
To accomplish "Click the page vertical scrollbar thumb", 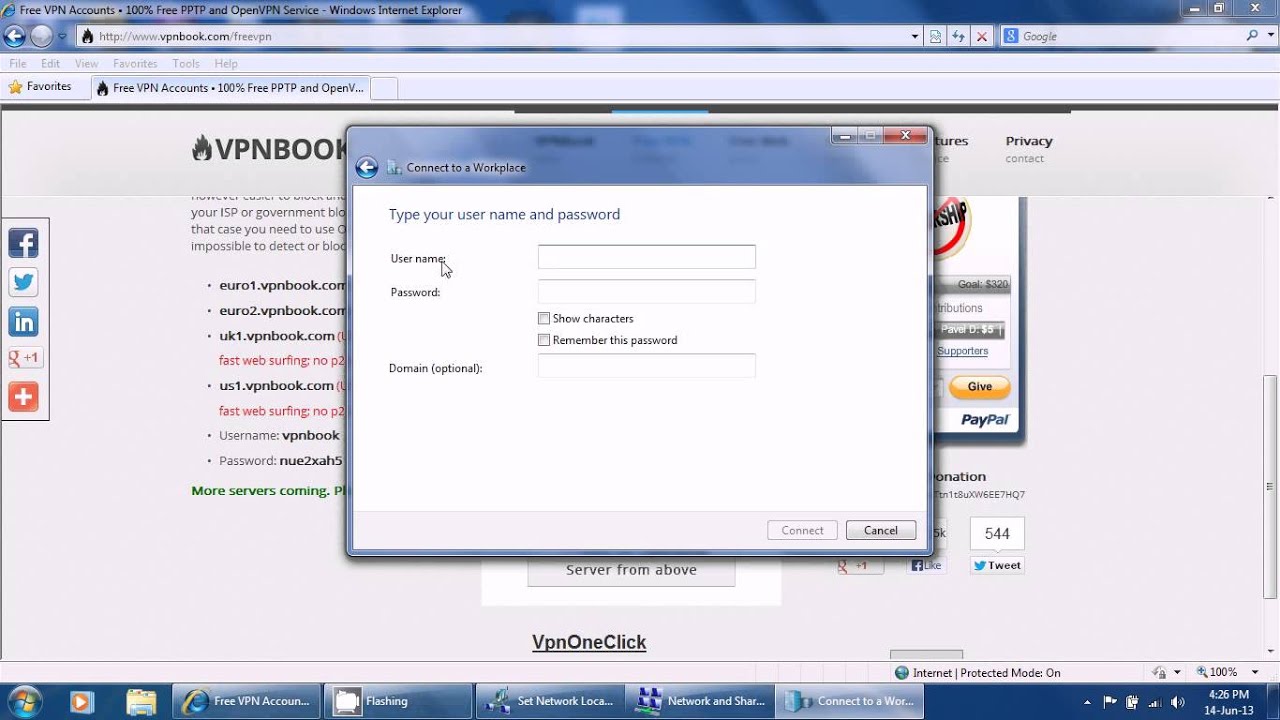I will click(x=1270, y=485).
